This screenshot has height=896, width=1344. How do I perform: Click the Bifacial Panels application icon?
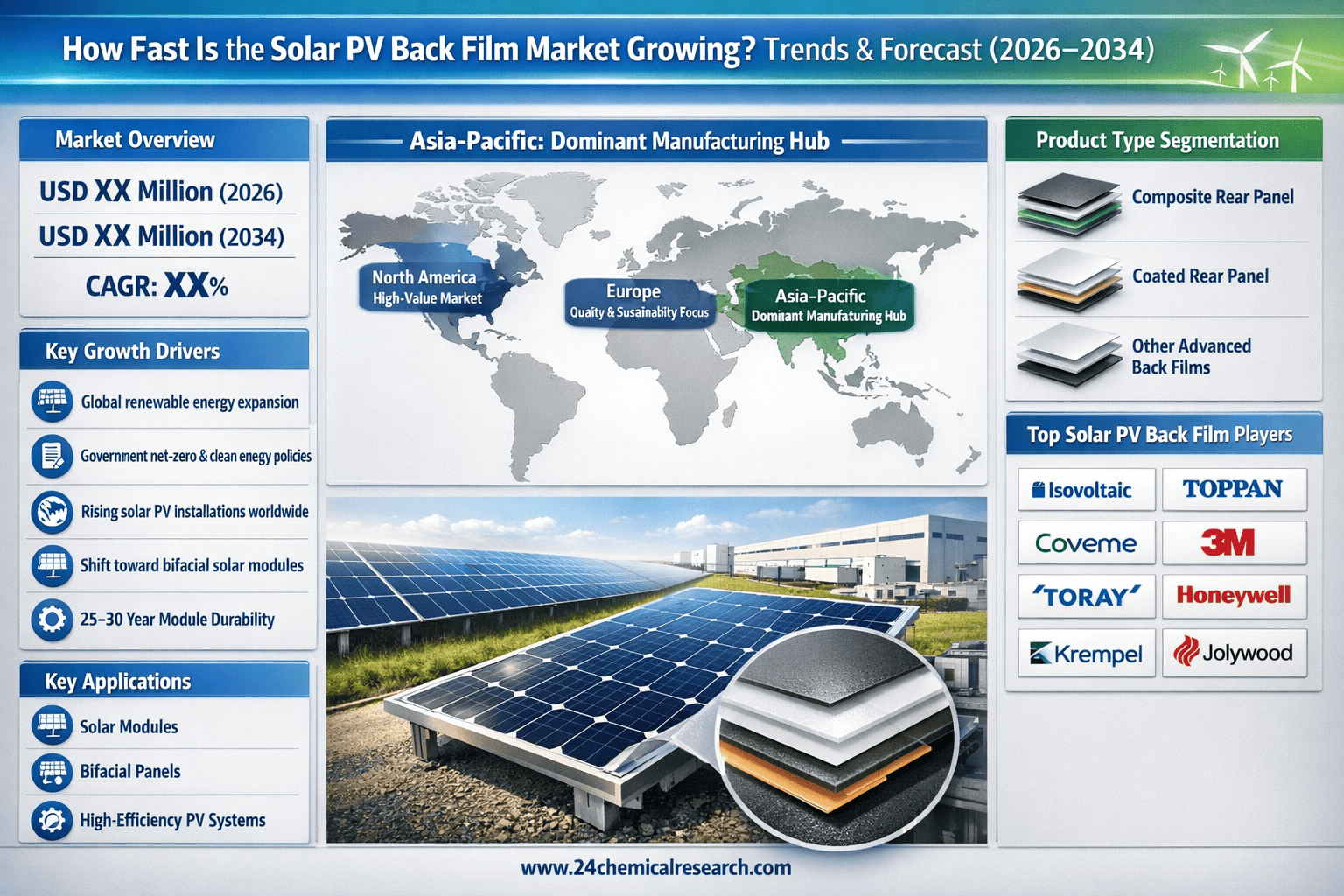click(52, 772)
